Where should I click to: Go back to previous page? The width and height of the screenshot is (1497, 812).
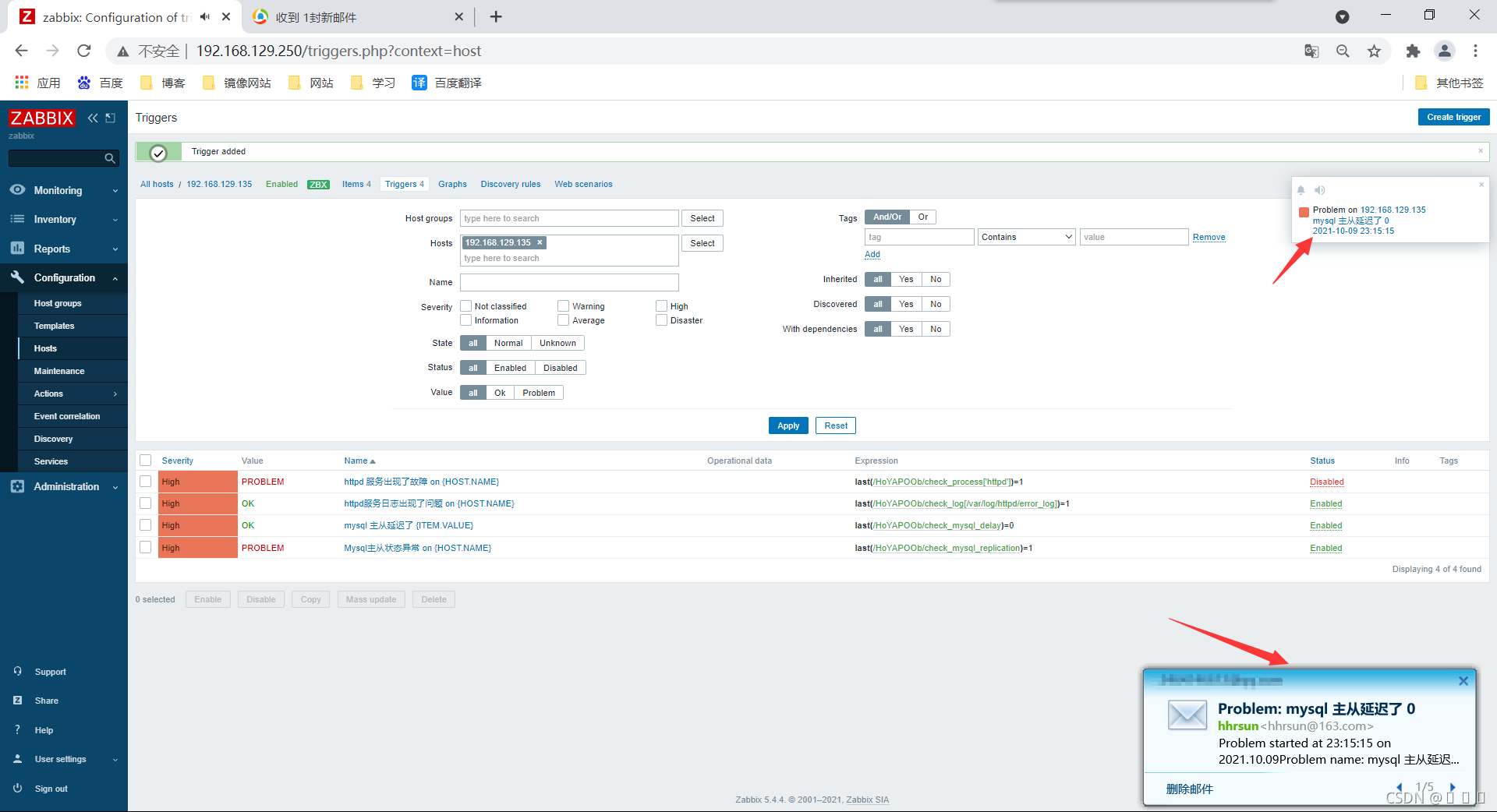[x=21, y=51]
